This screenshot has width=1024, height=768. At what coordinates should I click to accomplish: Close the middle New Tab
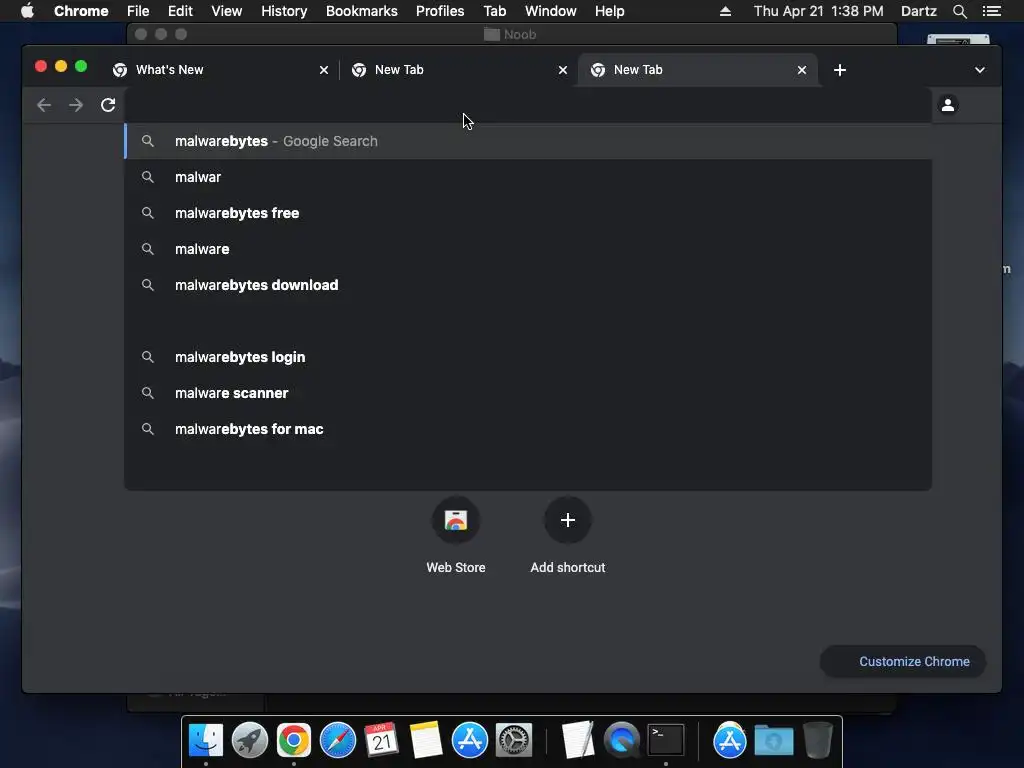click(x=563, y=70)
